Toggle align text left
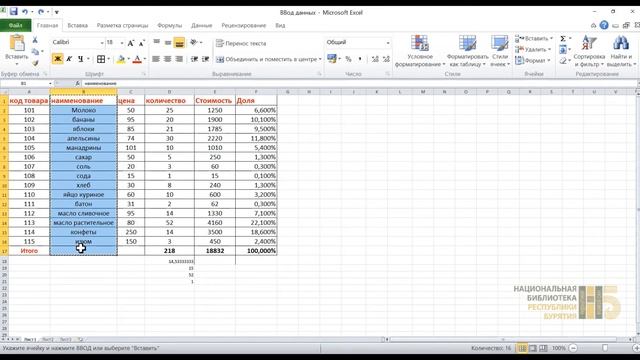 [156, 59]
